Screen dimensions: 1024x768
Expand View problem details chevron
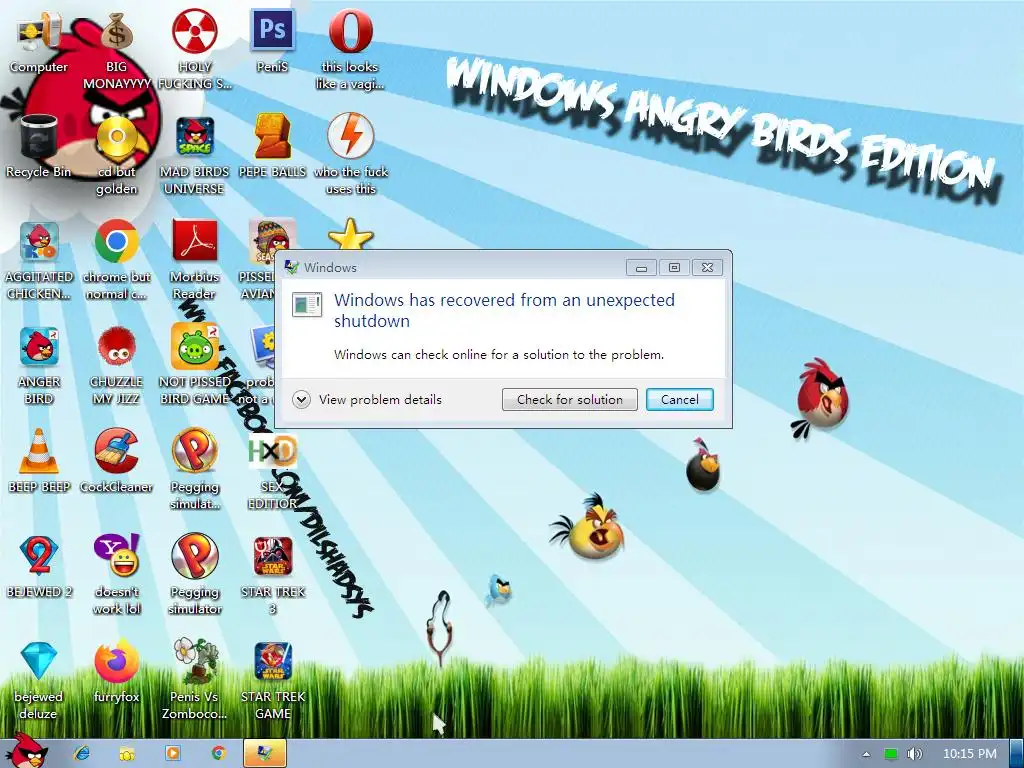click(301, 399)
